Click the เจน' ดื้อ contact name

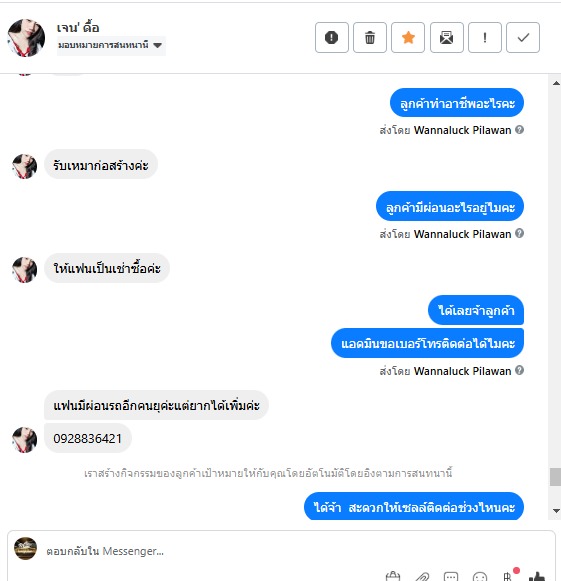click(78, 27)
